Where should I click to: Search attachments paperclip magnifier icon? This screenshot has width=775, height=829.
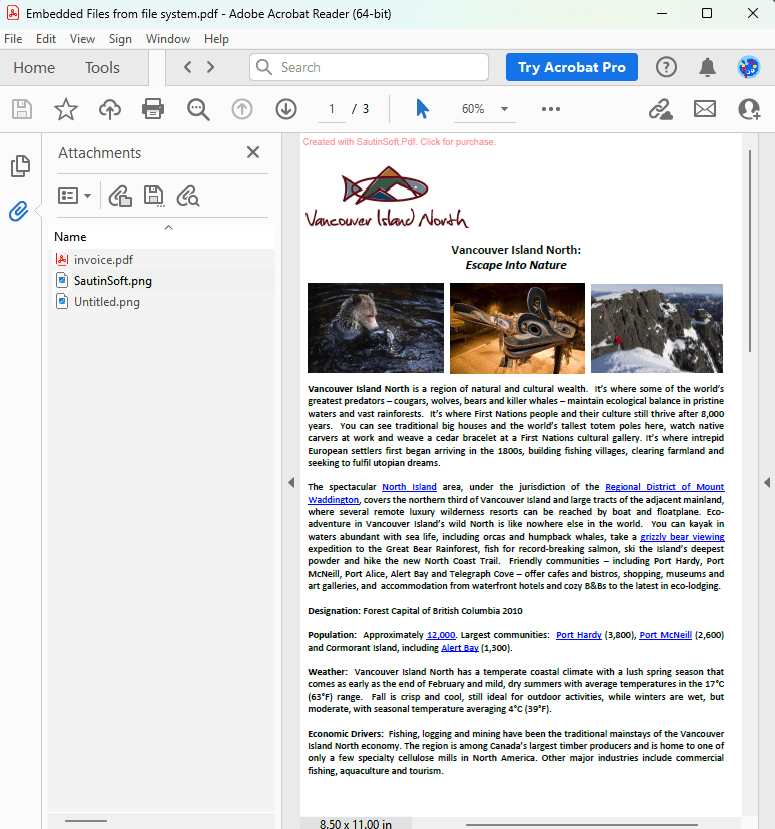click(188, 196)
